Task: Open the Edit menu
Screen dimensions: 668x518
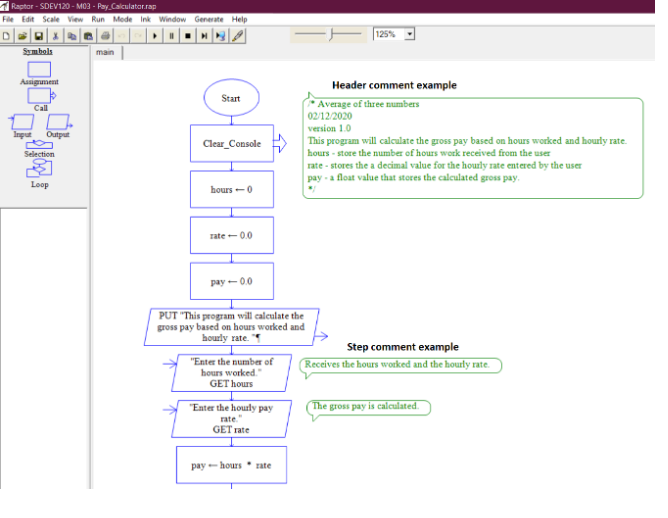Action: pyautogui.click(x=28, y=19)
